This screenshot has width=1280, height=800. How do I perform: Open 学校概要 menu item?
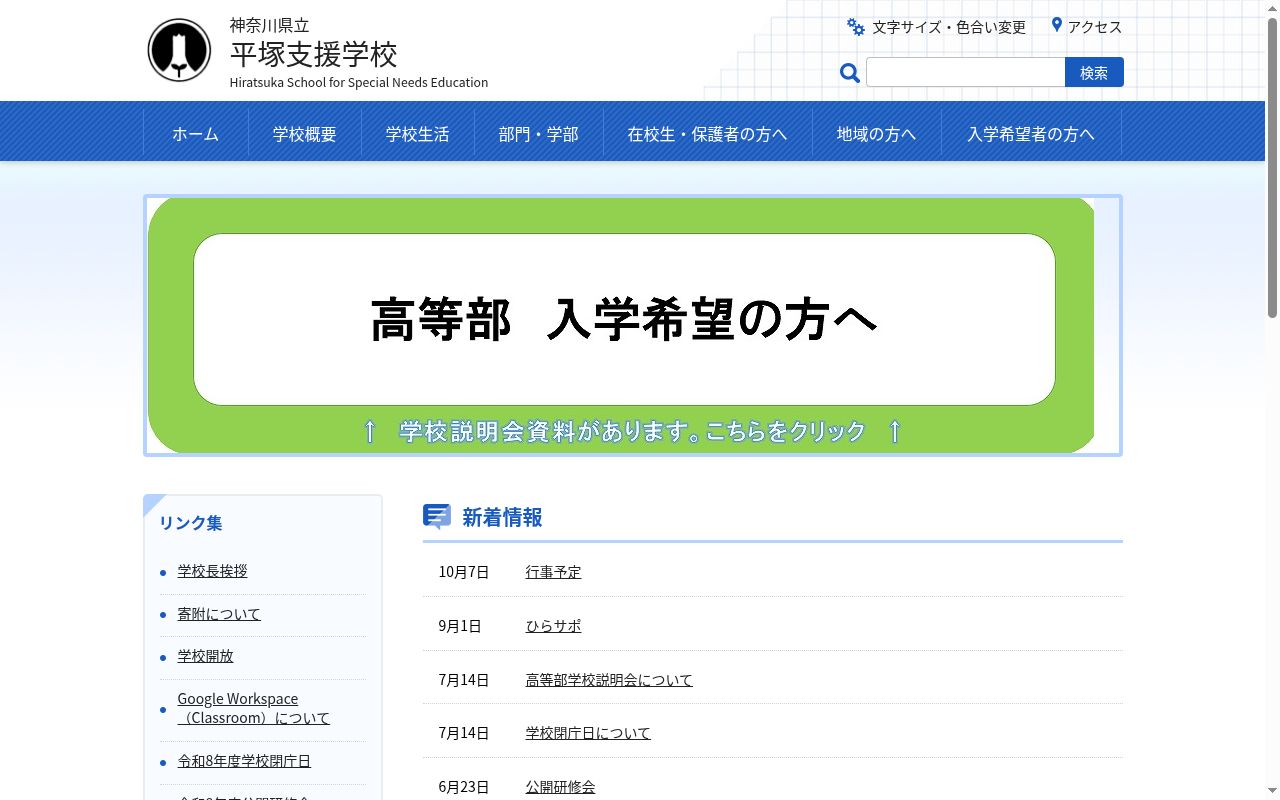(305, 134)
